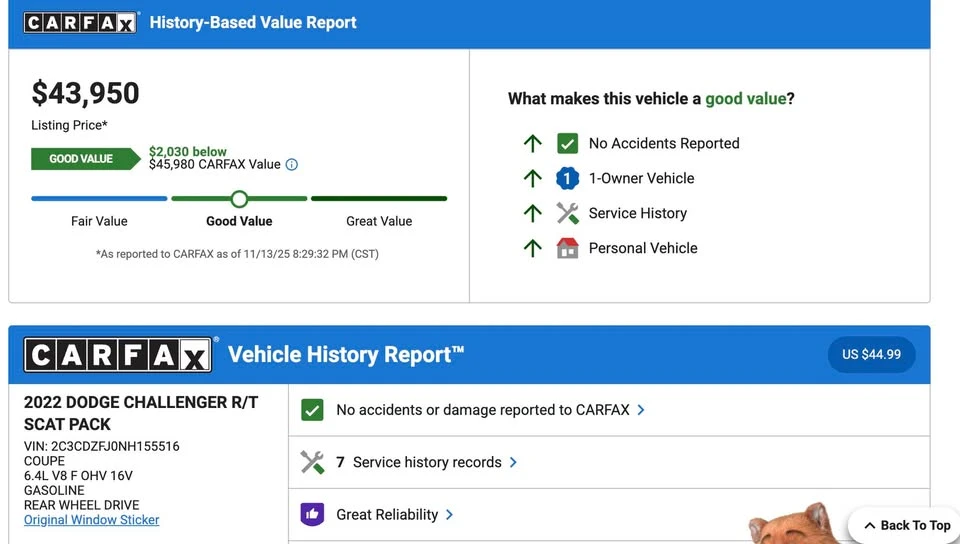Click the GOOD VALUE green badge
960x544 pixels.
click(x=86, y=158)
